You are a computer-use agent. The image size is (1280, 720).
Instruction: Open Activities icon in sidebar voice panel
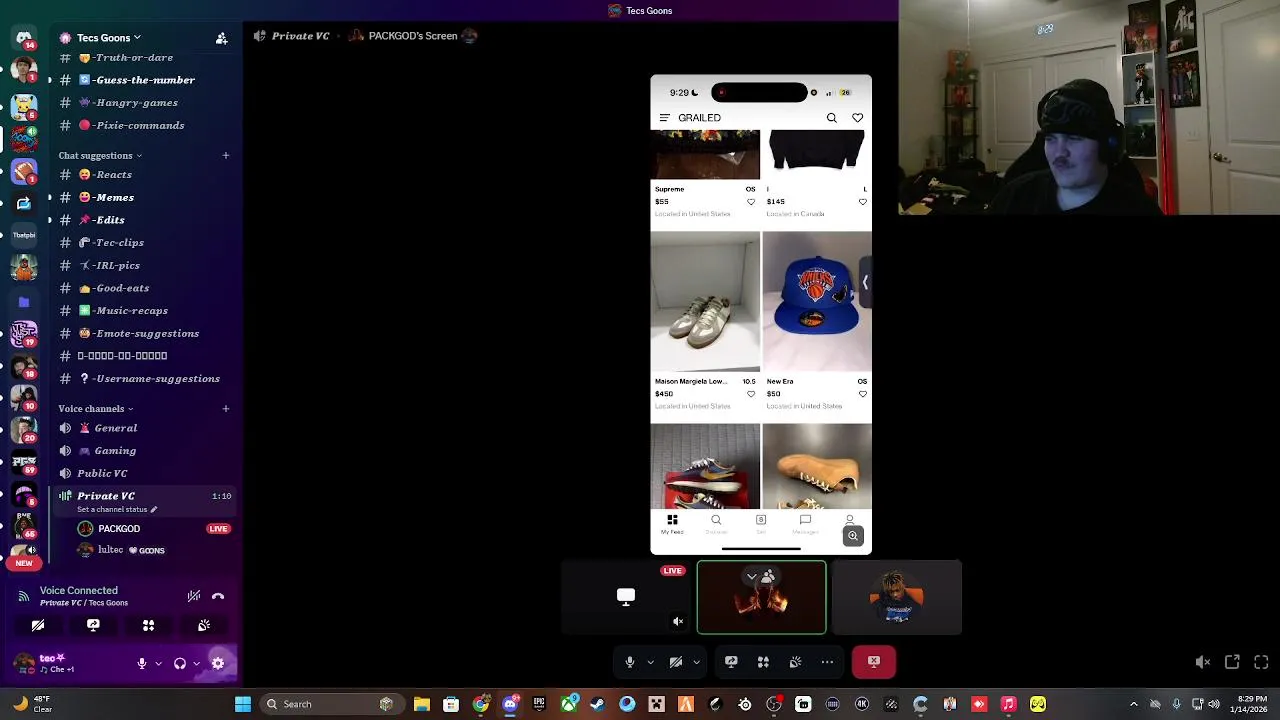point(148,625)
